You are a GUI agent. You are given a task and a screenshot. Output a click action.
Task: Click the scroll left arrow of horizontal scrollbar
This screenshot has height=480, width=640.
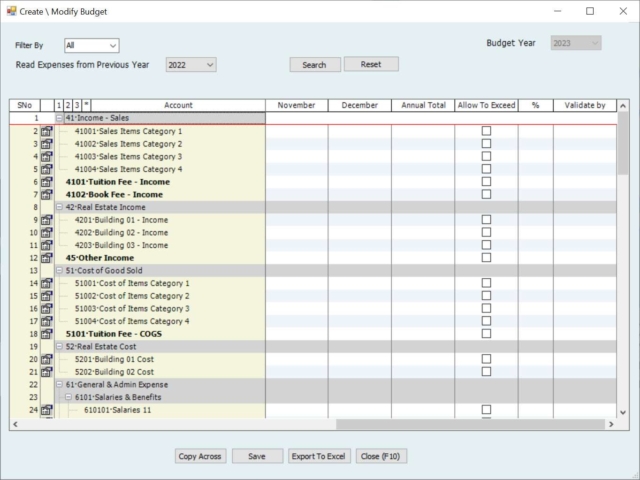tap(15, 424)
